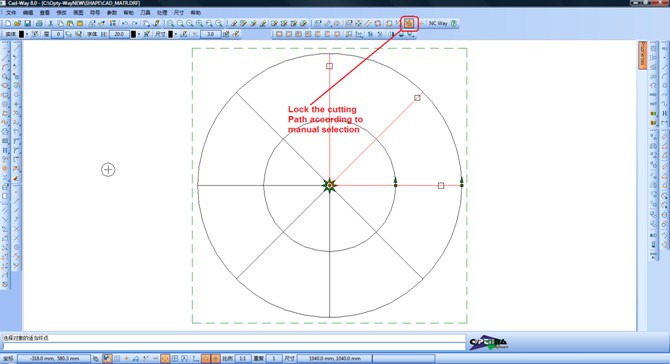
Task: Click the repeat count field showing 1
Action: [x=274, y=358]
